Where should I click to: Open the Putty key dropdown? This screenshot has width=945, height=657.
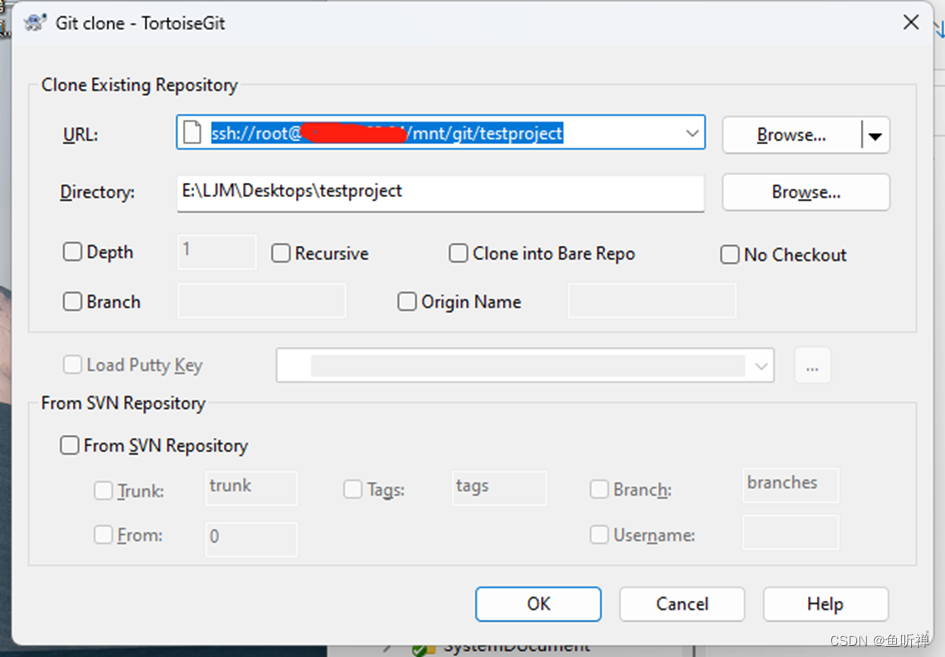(x=761, y=365)
